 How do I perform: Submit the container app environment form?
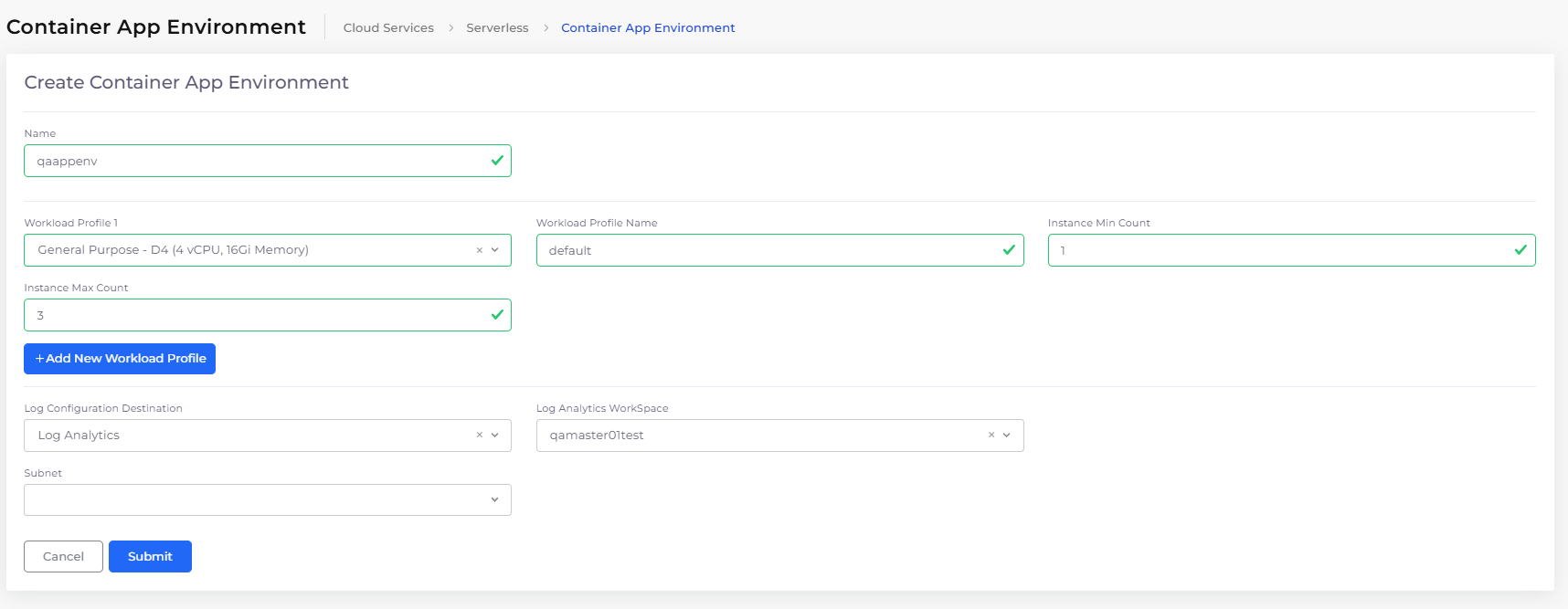(150, 557)
